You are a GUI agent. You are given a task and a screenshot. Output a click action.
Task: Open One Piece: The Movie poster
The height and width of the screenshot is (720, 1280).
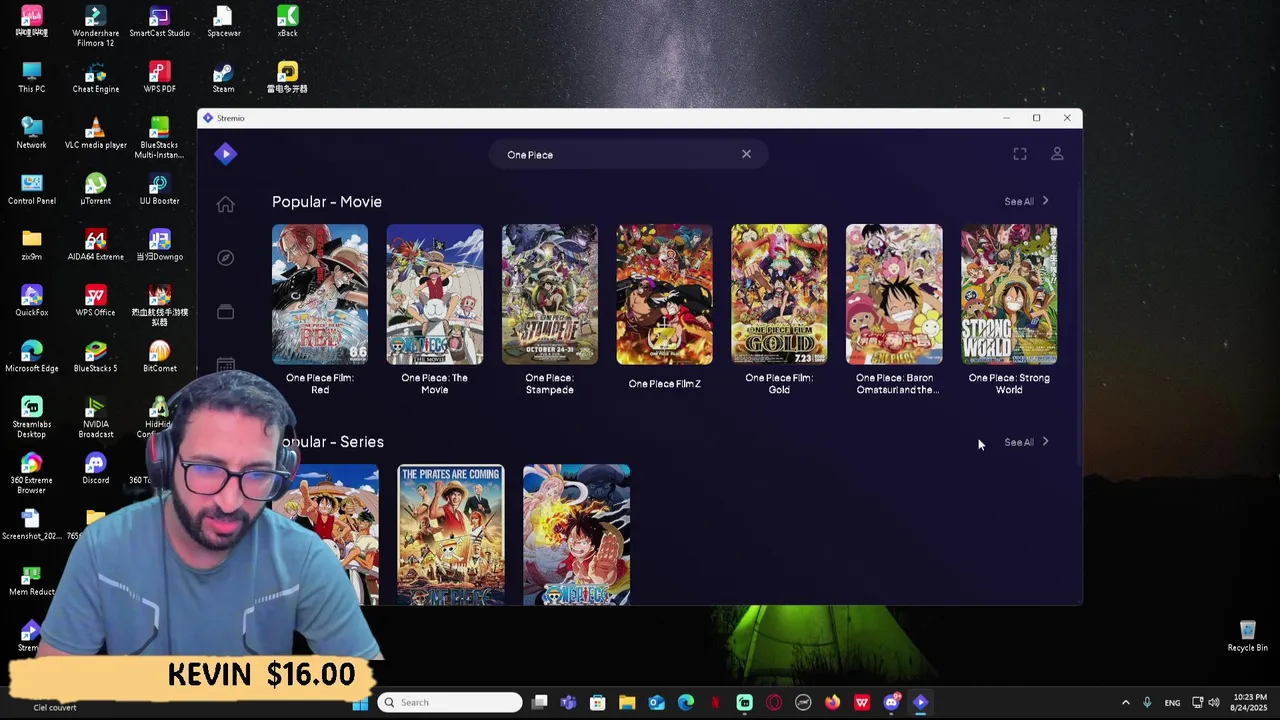click(x=435, y=294)
